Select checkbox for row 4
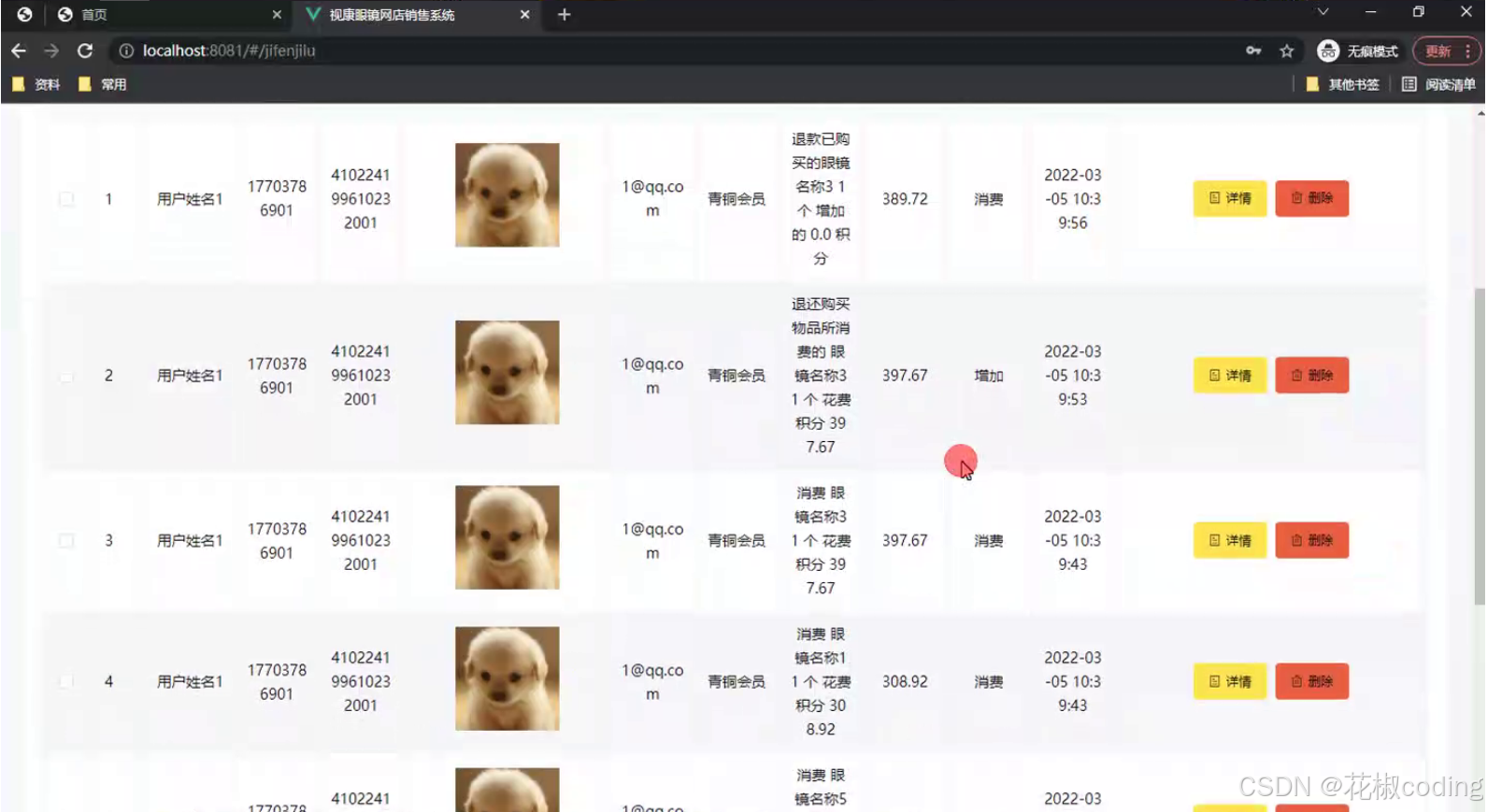 (x=66, y=681)
